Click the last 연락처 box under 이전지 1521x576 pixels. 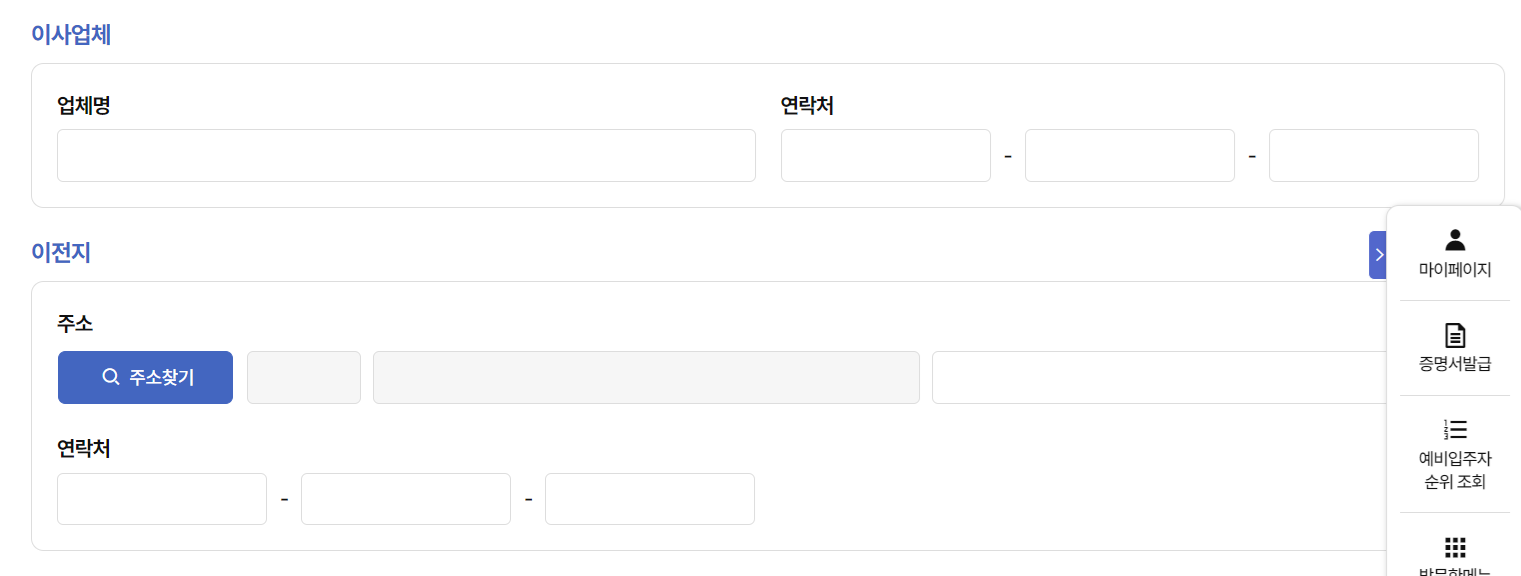tap(649, 498)
